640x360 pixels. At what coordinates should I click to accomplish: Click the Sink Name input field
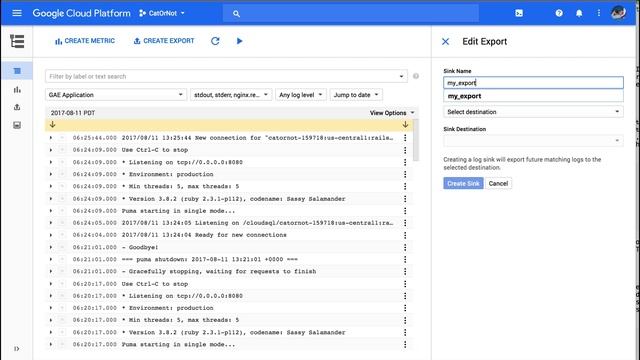pos(533,83)
